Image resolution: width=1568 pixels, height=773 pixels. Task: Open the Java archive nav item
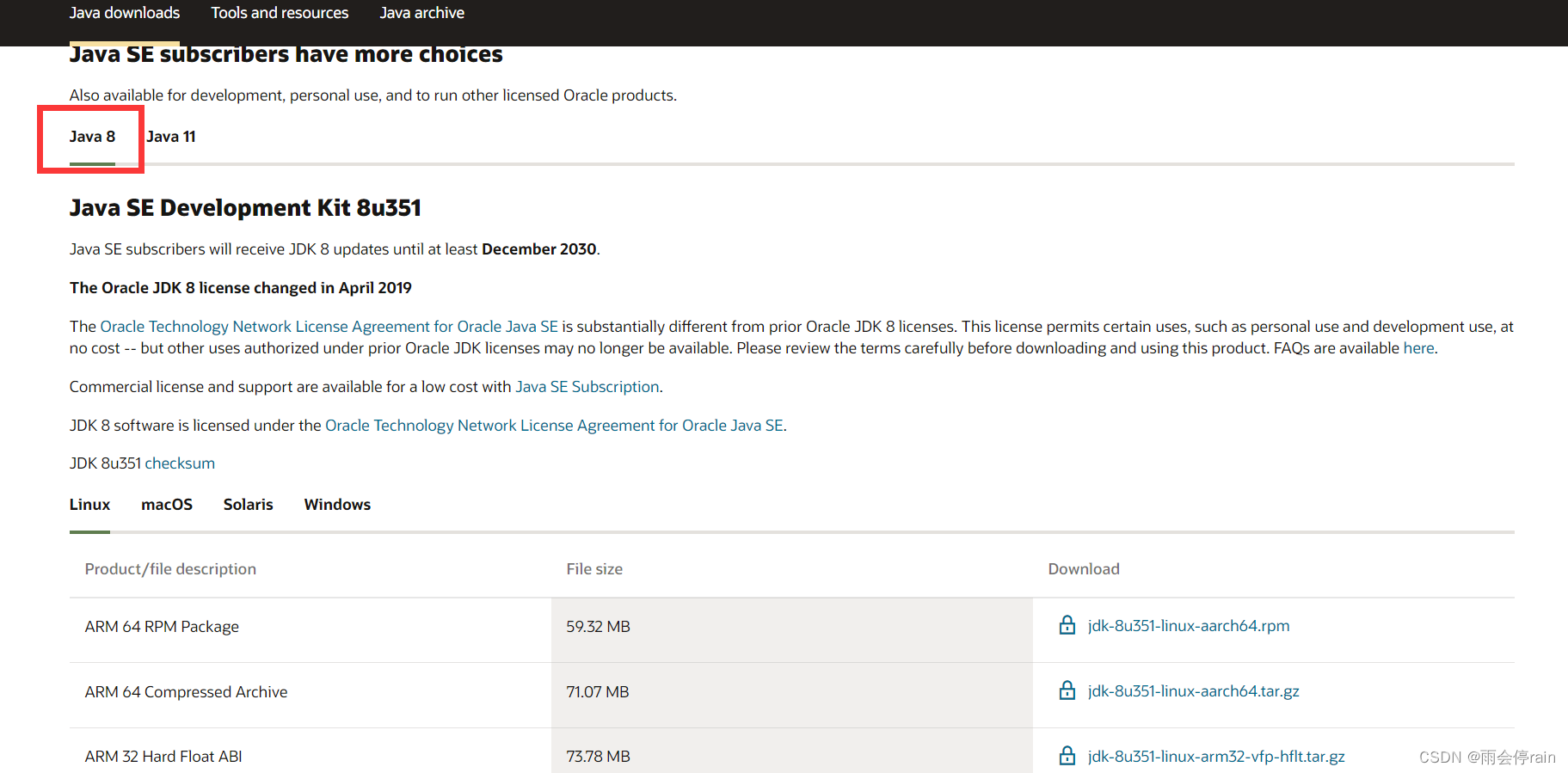(421, 13)
